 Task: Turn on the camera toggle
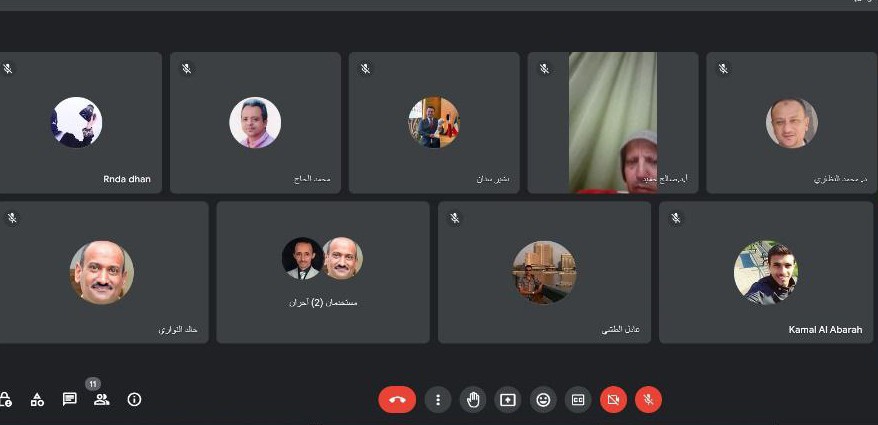613,400
